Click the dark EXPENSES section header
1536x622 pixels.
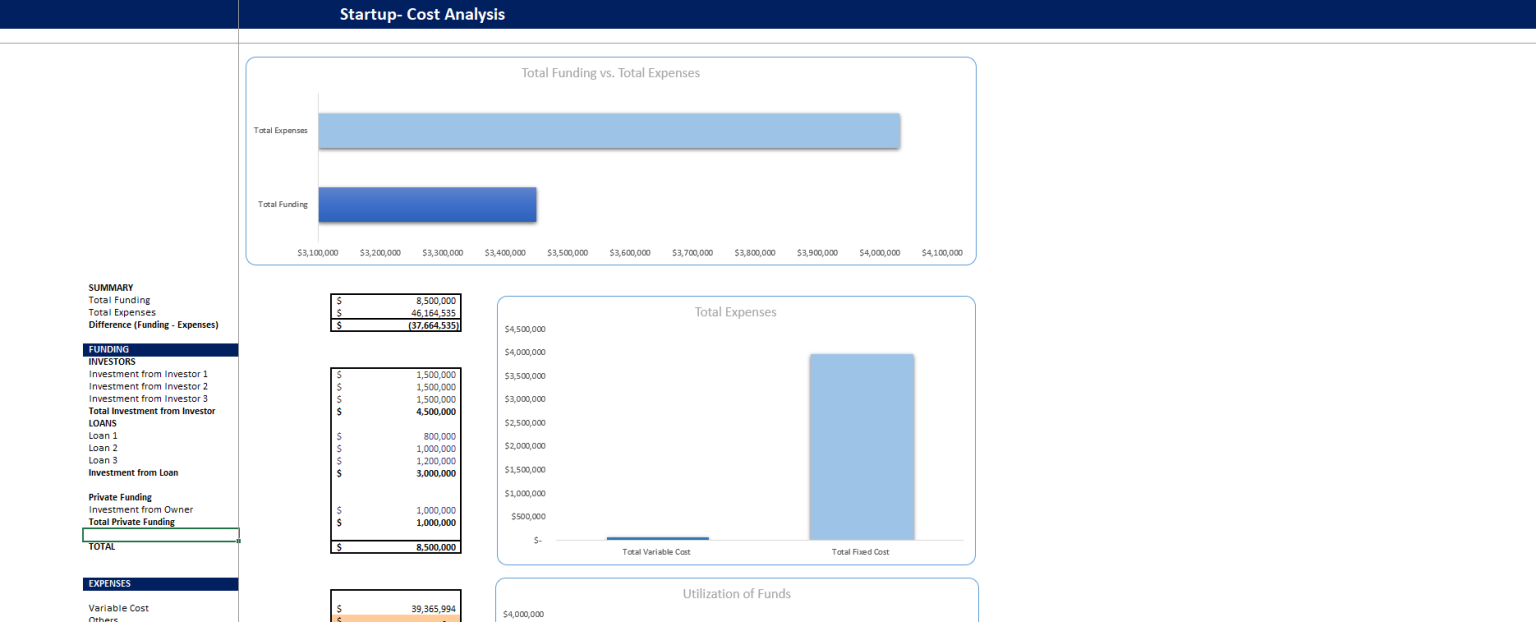pos(159,583)
